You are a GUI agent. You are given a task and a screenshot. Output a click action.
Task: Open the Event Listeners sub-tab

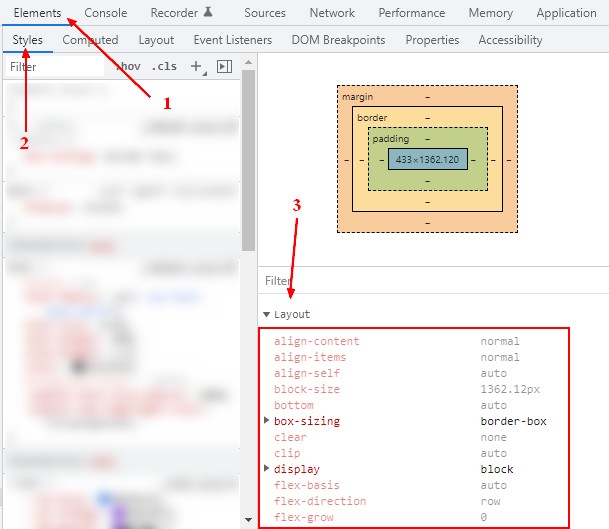coord(232,40)
